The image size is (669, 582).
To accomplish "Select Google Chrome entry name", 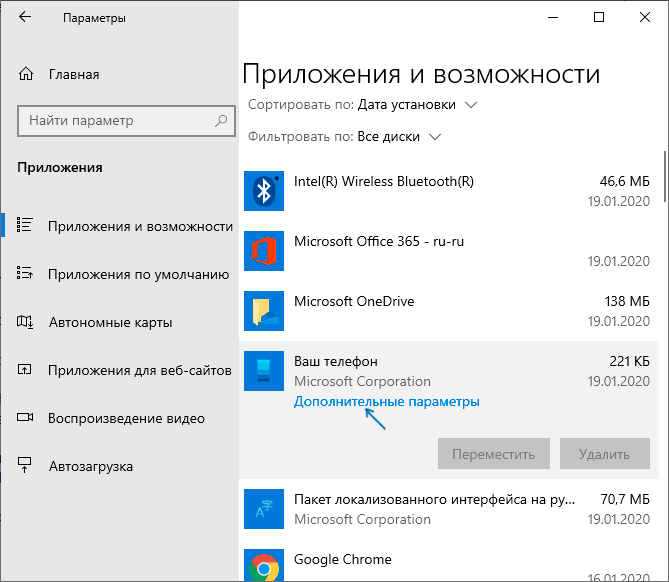I will point(343,559).
